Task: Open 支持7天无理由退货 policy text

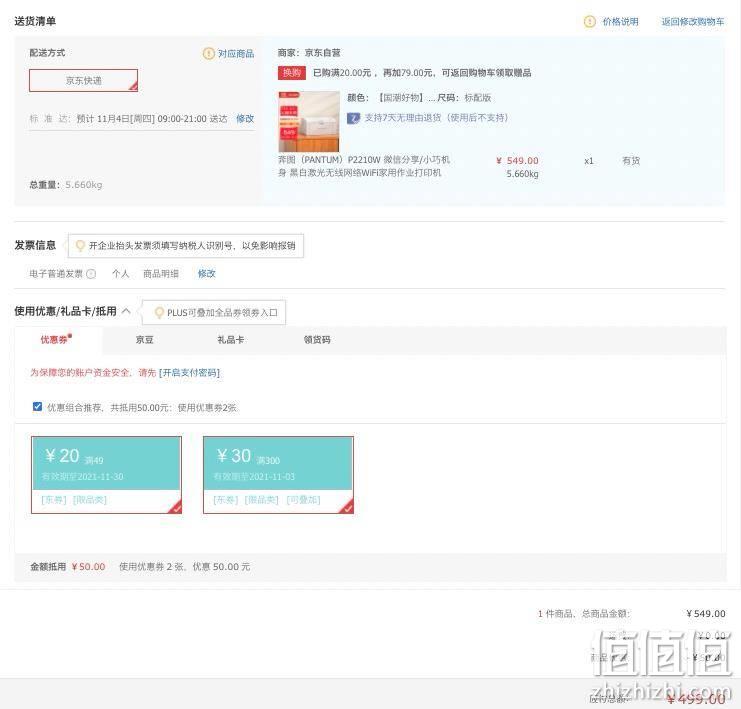Action: (436, 118)
